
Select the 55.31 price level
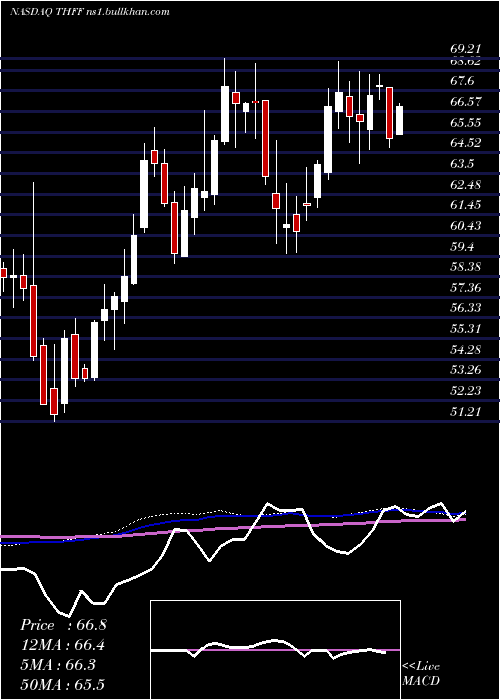click(x=466, y=329)
